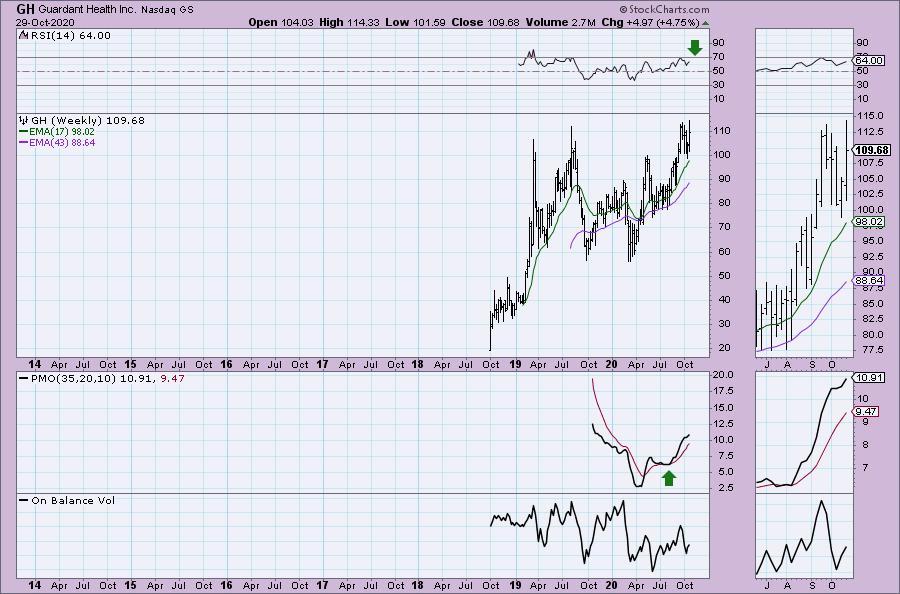The width and height of the screenshot is (900, 594).
Task: Click the On Balance Vol legend line marker
Action: pyautogui.click(x=24, y=500)
